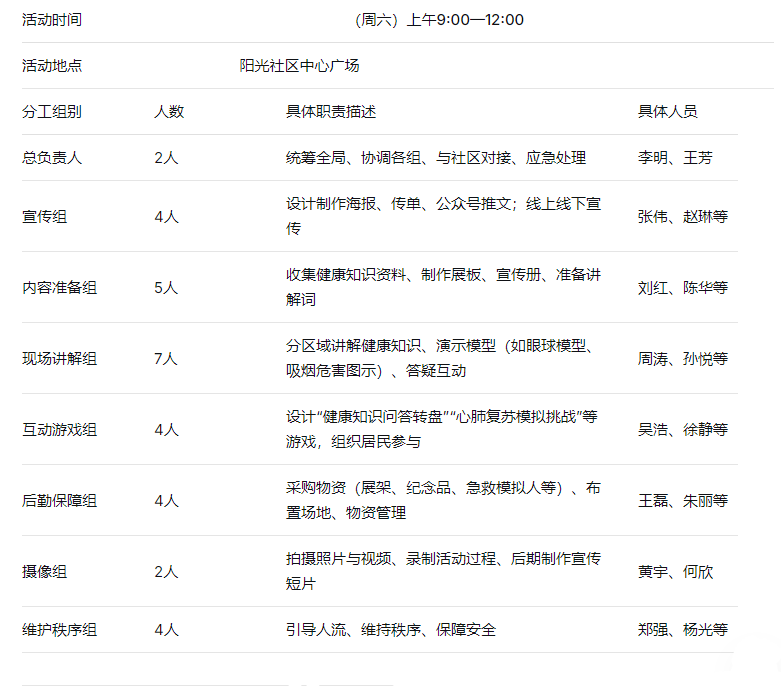Select the names 吴浩、徐静等

click(x=683, y=429)
